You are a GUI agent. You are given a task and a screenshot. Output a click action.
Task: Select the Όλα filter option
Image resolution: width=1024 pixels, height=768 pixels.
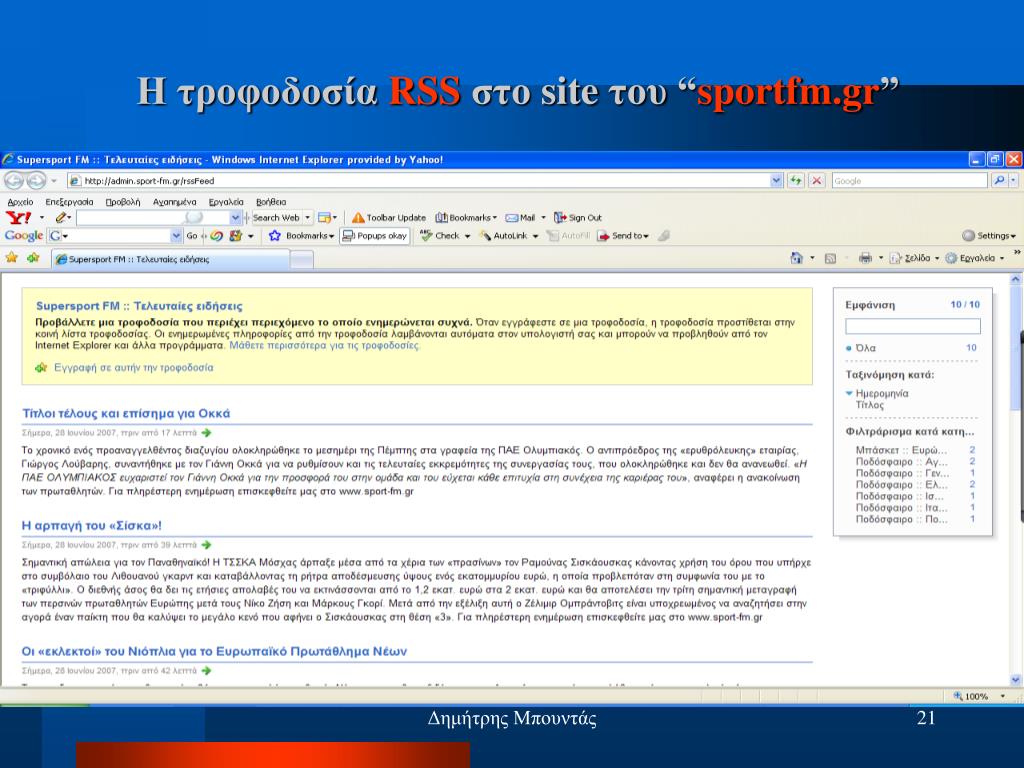865,348
